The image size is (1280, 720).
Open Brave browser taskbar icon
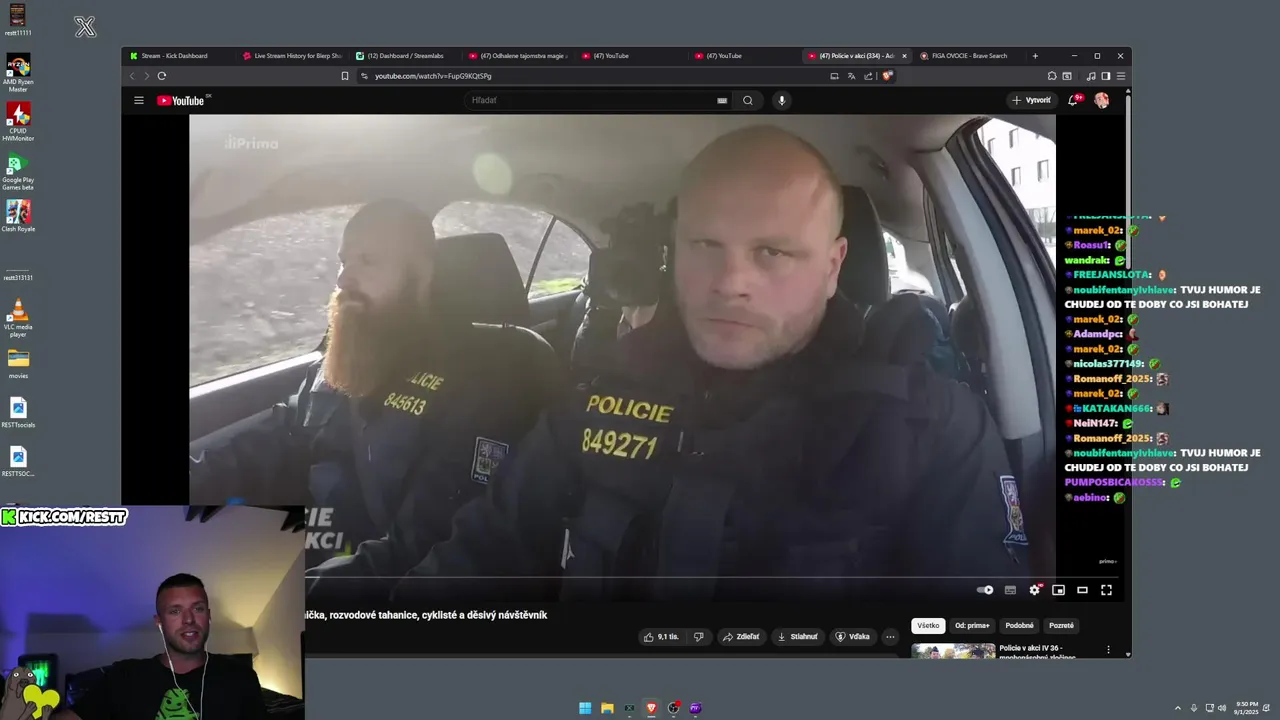point(651,708)
